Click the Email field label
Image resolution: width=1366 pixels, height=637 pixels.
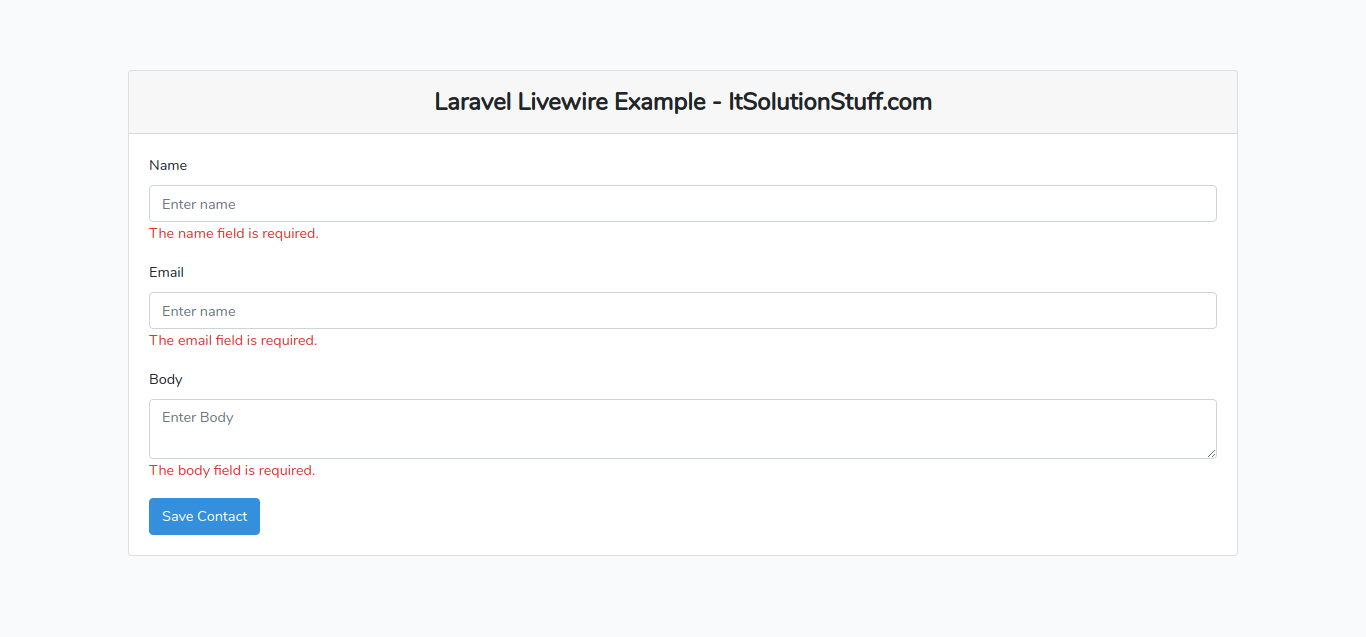[166, 272]
